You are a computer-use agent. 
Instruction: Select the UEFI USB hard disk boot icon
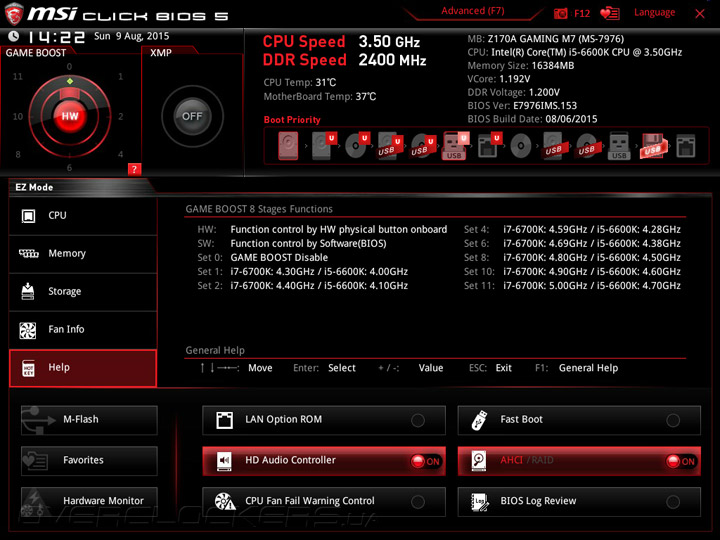[390, 146]
